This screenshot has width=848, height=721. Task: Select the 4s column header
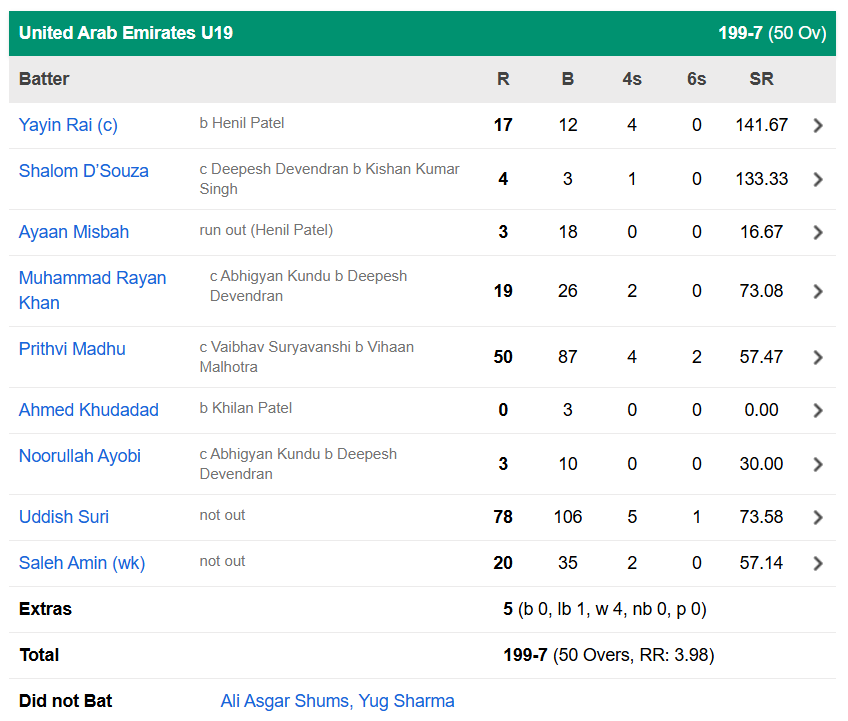632,78
